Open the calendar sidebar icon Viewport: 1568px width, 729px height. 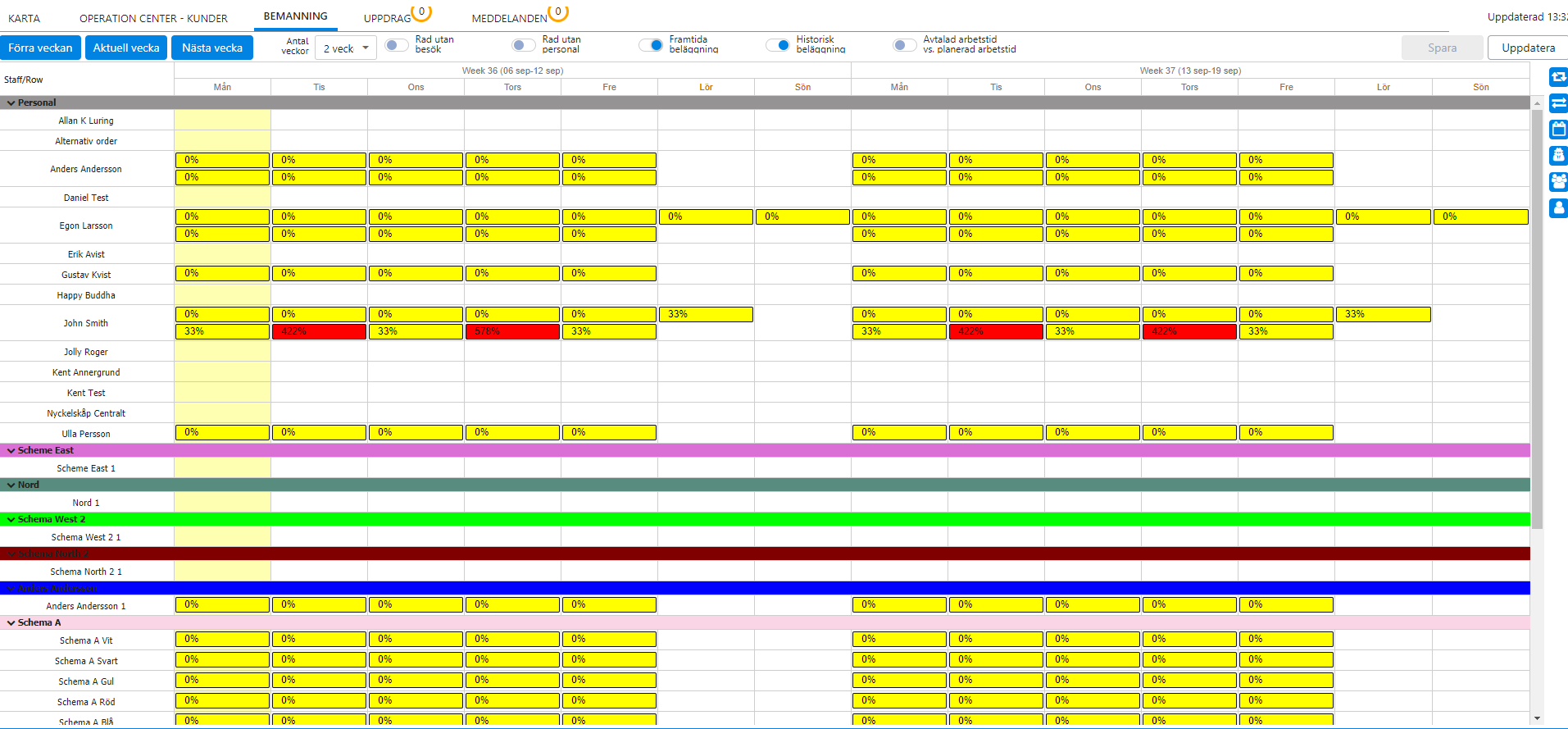[1558, 130]
